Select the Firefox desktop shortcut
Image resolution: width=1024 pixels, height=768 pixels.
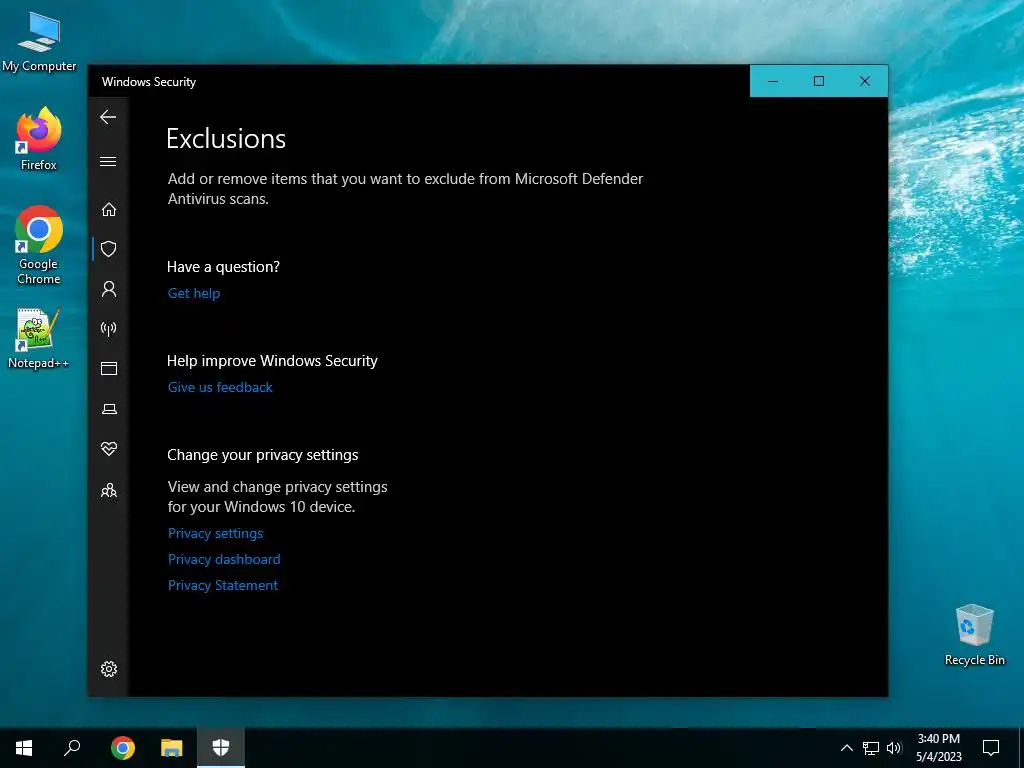pos(39,139)
